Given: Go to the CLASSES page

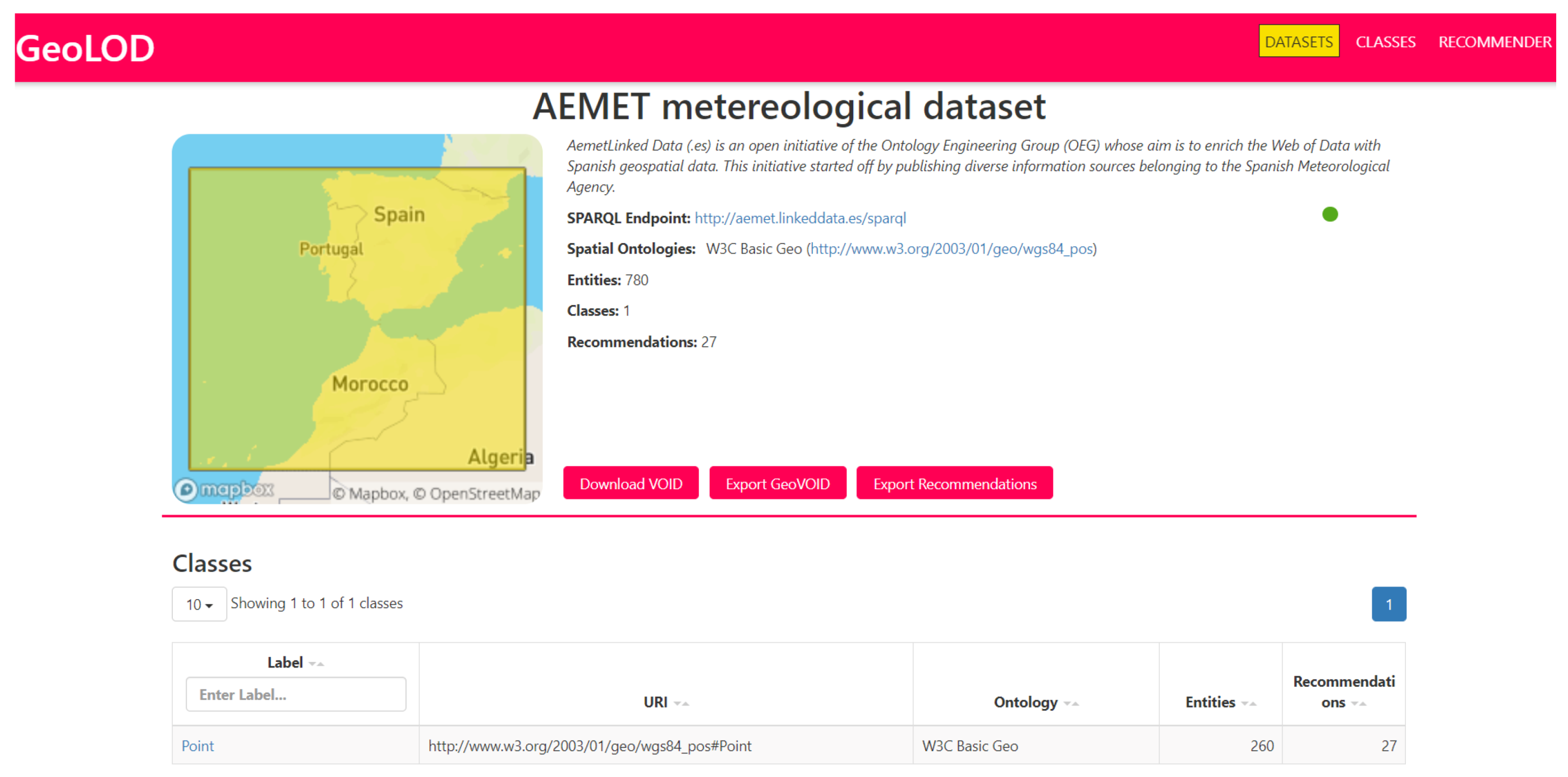Looking at the screenshot, I should [1385, 42].
